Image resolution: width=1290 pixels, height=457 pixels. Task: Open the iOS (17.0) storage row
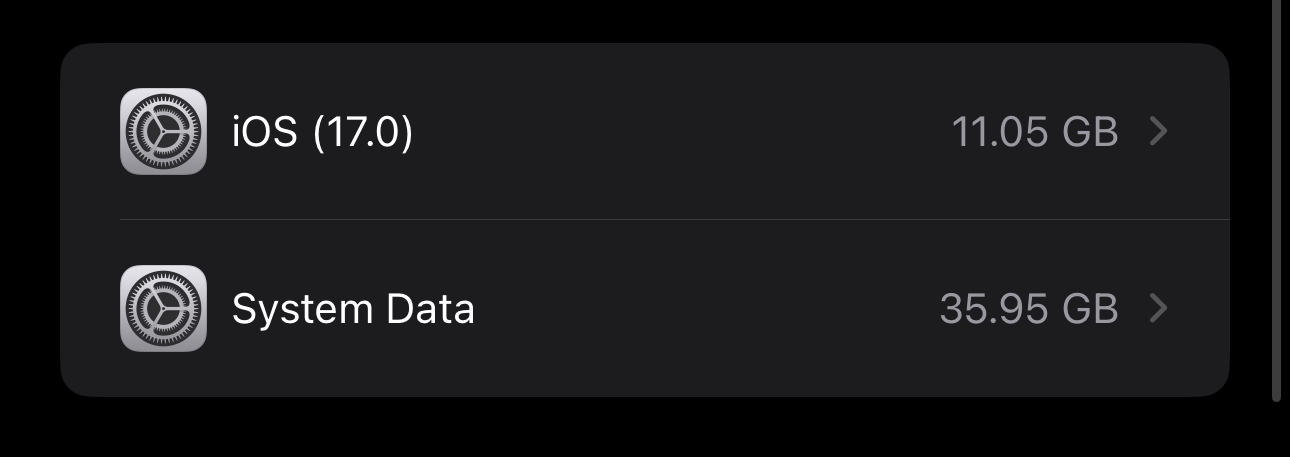(x=640, y=132)
